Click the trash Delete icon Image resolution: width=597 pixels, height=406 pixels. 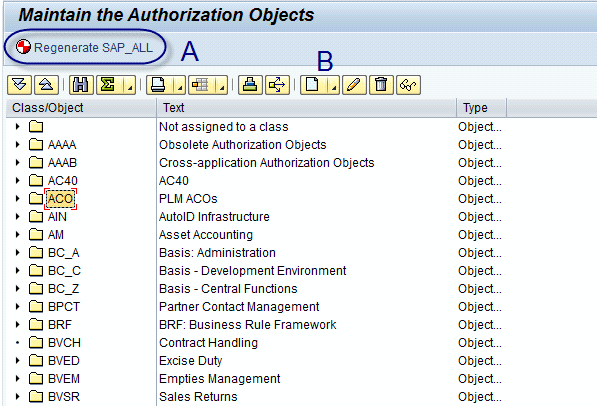[381, 85]
